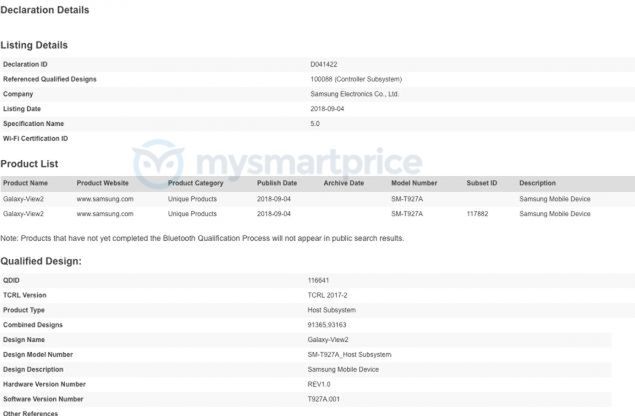The height and width of the screenshot is (416, 635).
Task: Click the Subset ID column header
Action: [x=482, y=183]
